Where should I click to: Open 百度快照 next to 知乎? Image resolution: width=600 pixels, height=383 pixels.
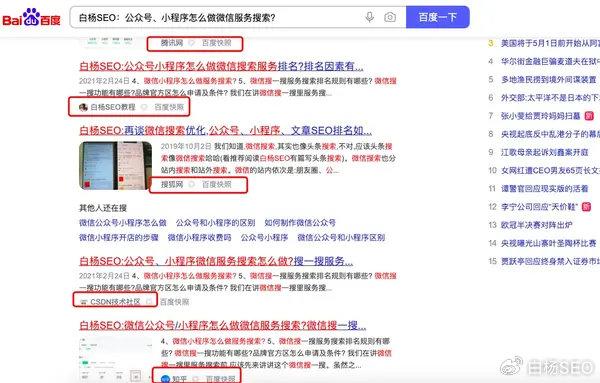click(220, 379)
